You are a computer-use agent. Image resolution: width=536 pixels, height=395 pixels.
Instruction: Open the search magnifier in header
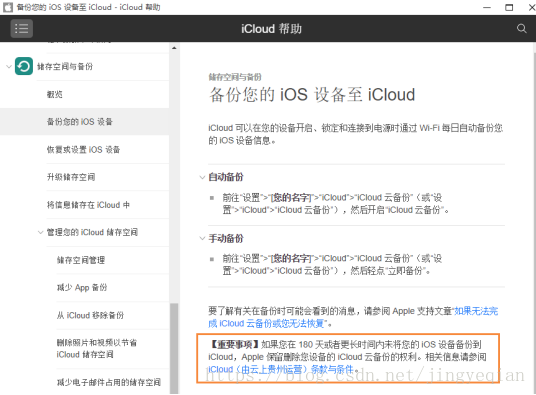coord(521,28)
